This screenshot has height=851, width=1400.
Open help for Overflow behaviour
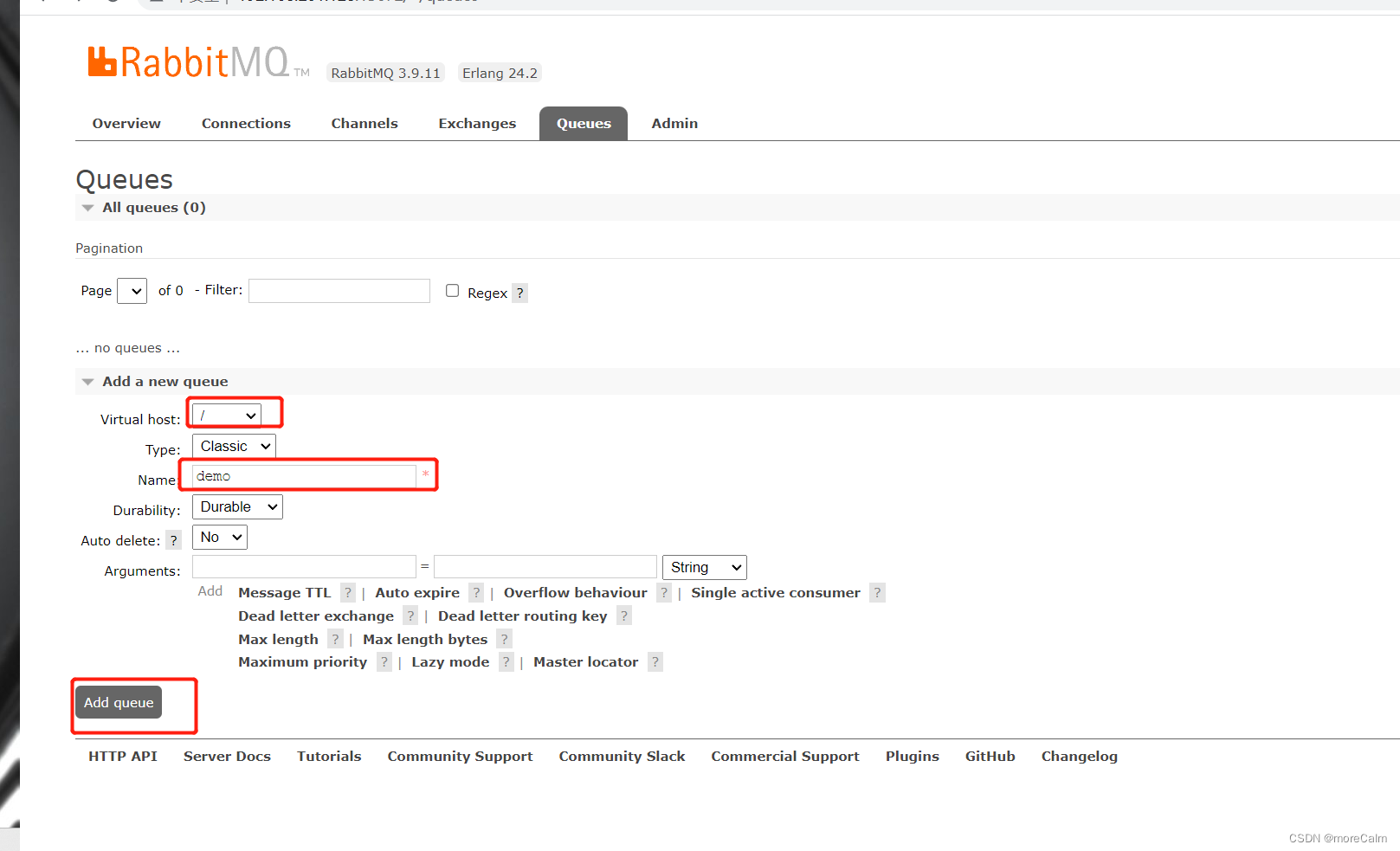pyautogui.click(x=663, y=592)
